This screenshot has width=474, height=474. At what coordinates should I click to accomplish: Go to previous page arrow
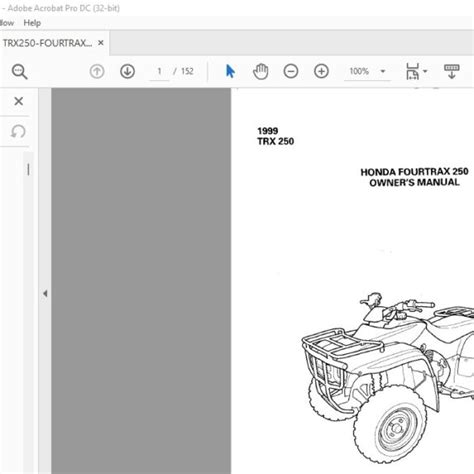pyautogui.click(x=97, y=71)
